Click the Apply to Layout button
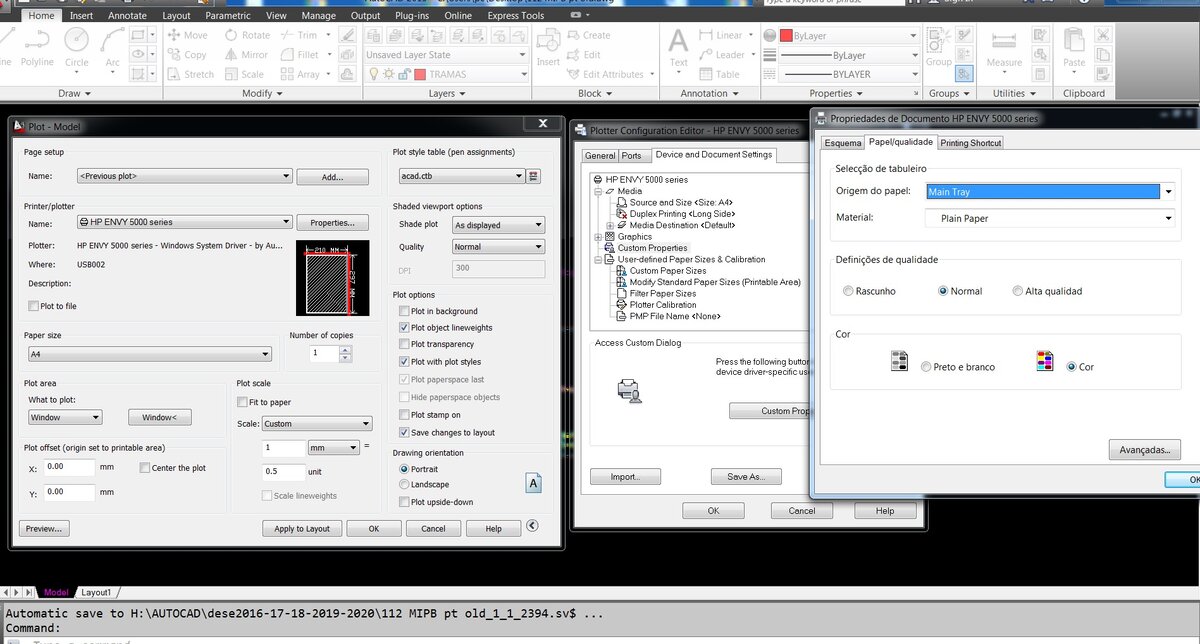This screenshot has height=644, width=1200. [302, 528]
